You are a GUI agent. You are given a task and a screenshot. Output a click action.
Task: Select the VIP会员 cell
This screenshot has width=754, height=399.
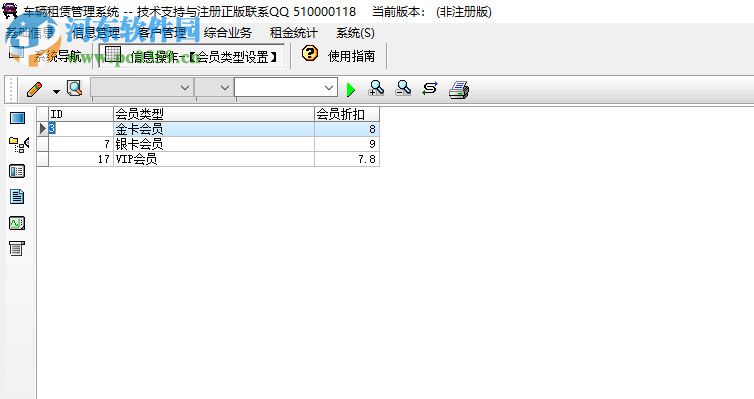point(214,159)
